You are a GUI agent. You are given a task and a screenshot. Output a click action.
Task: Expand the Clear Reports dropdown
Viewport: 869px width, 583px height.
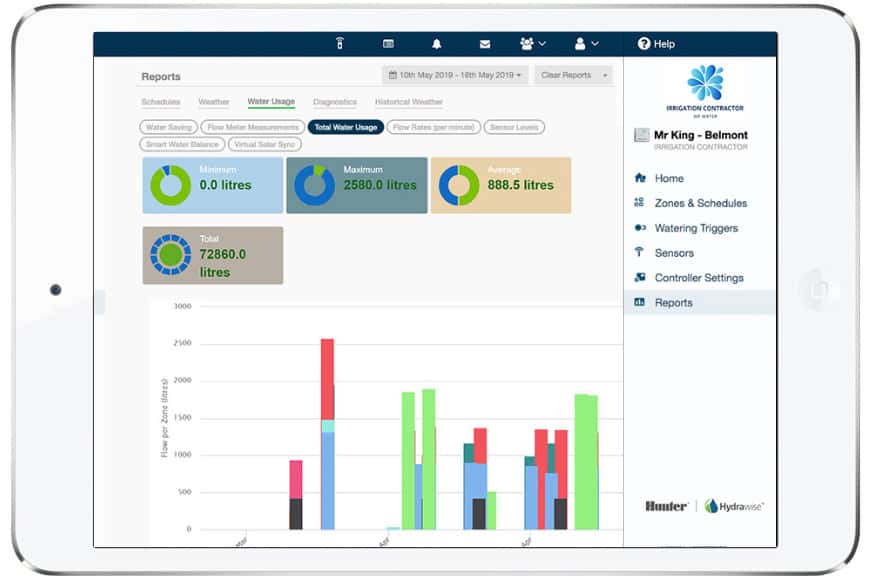573,75
